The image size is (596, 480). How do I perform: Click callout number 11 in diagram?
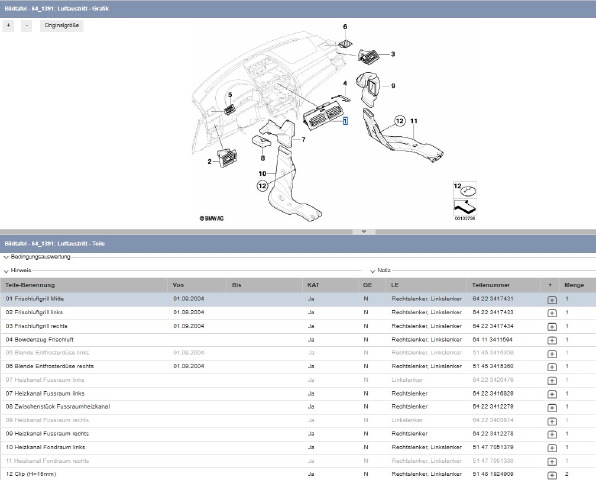tap(414, 121)
